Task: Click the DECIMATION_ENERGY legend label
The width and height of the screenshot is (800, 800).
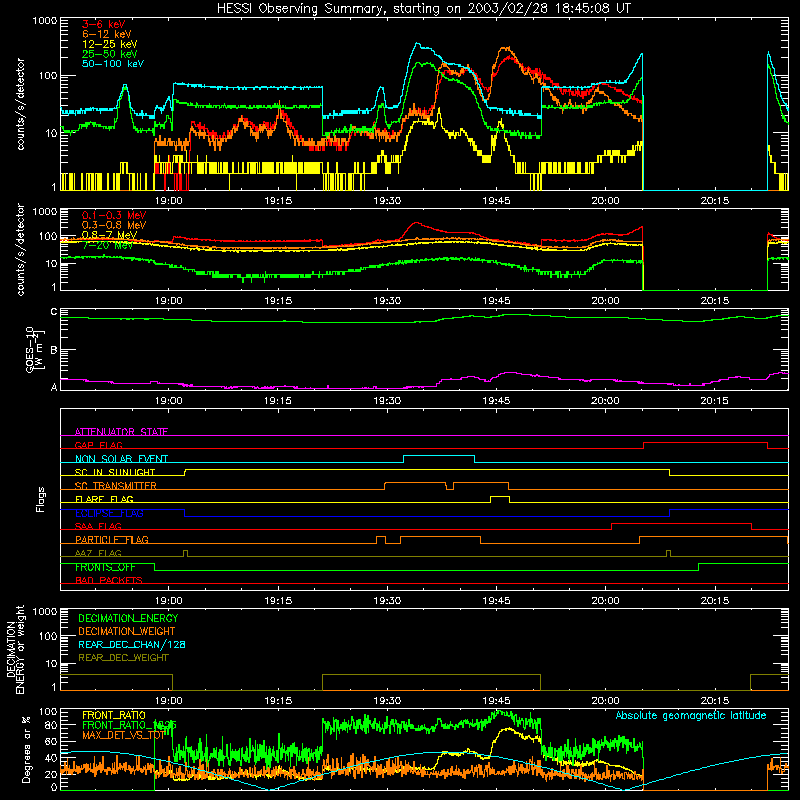Action: tap(128, 618)
